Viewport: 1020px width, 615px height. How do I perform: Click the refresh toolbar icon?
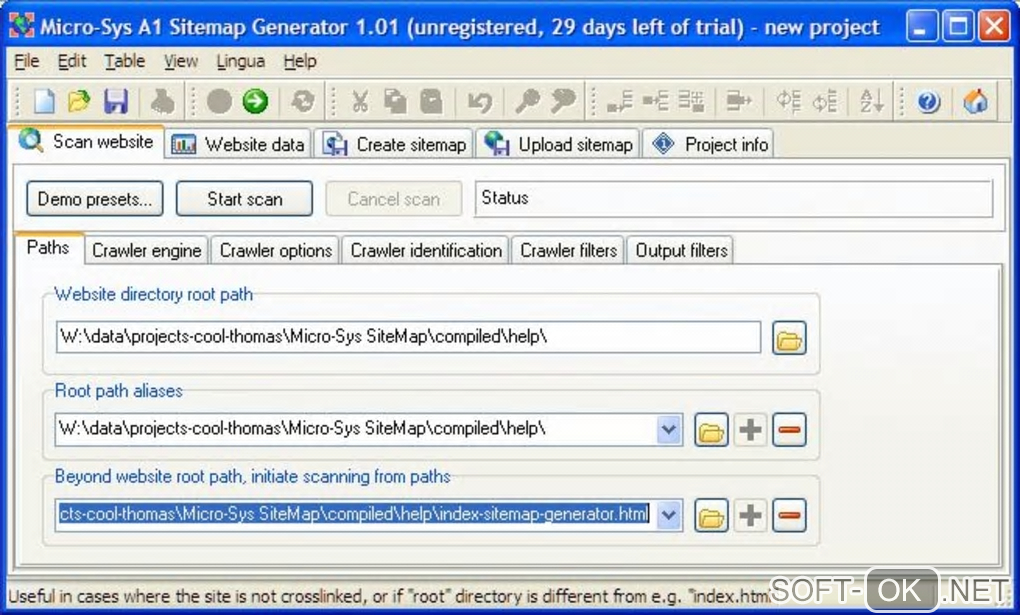coord(303,102)
